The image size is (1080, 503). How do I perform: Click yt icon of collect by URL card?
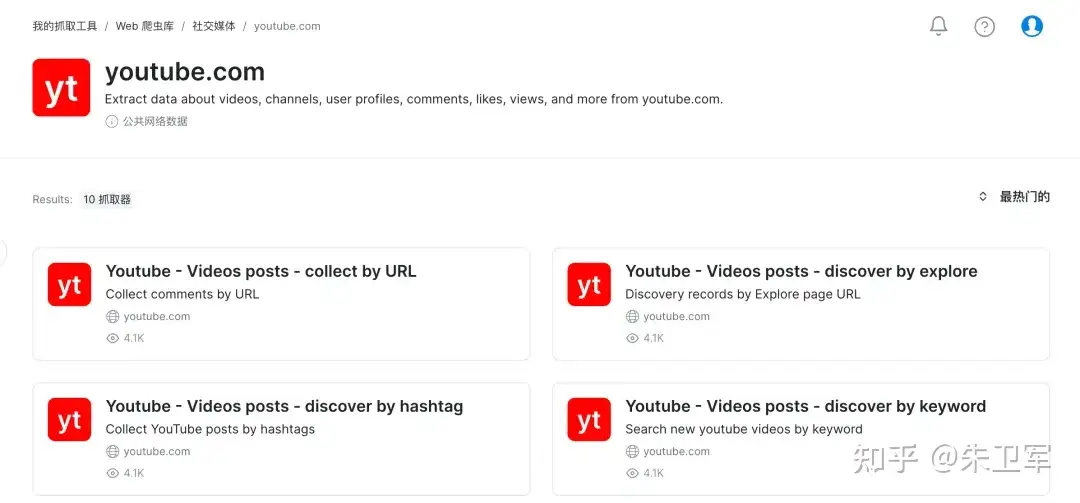click(70, 284)
